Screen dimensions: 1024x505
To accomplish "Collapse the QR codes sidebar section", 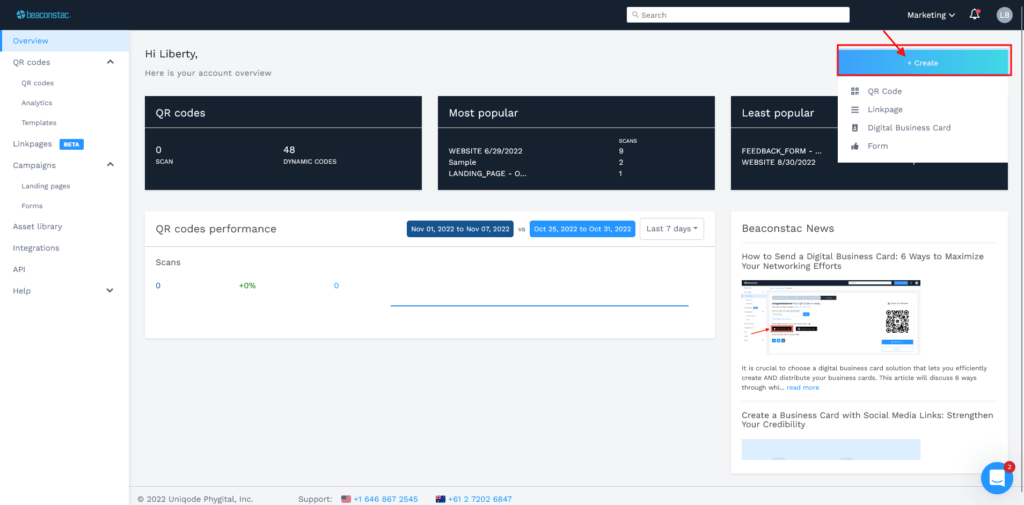I will coord(110,62).
